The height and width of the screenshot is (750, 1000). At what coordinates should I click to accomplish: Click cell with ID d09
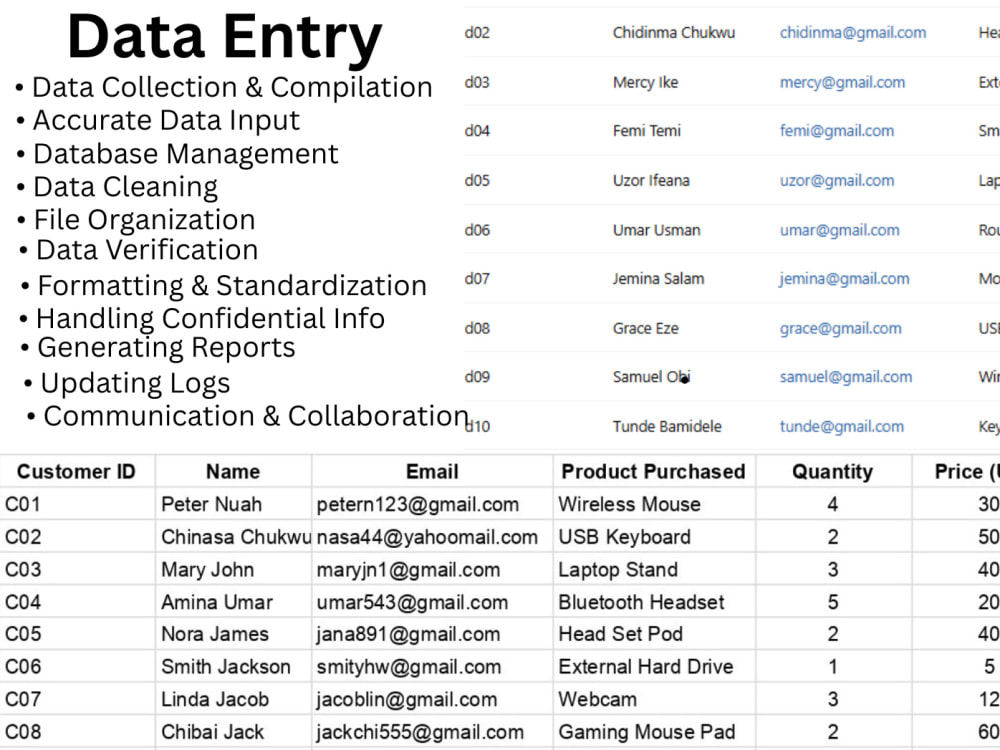(477, 377)
